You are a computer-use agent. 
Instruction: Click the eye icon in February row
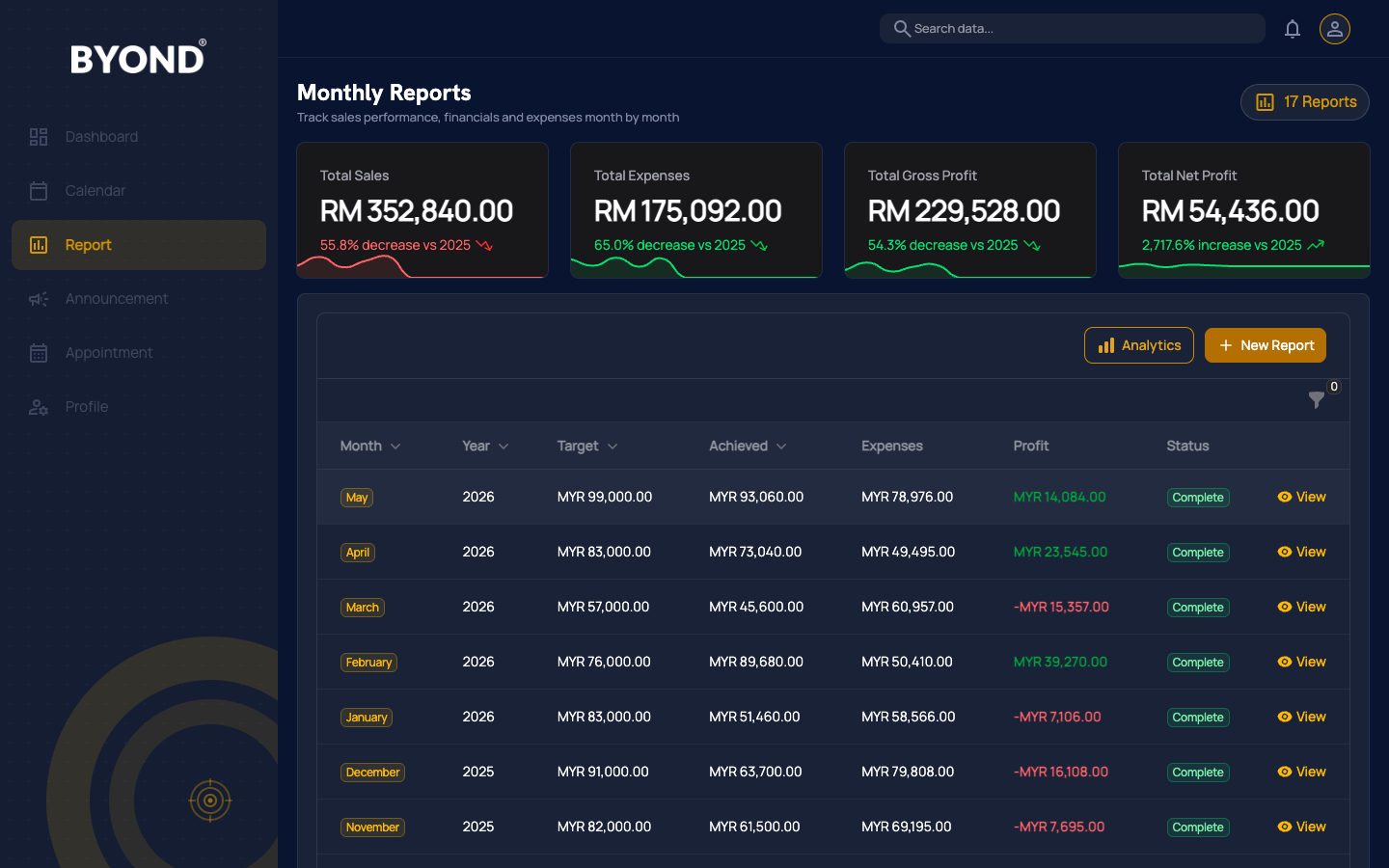[x=1285, y=662]
